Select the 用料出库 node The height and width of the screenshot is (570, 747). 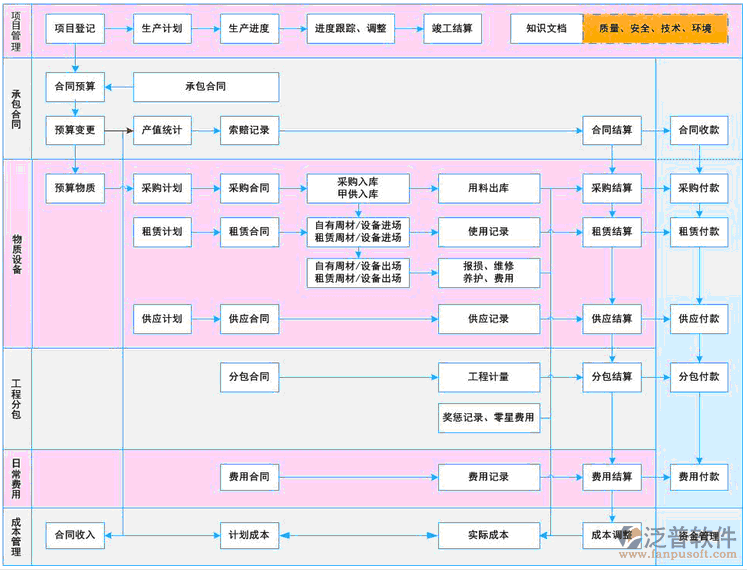[488, 187]
